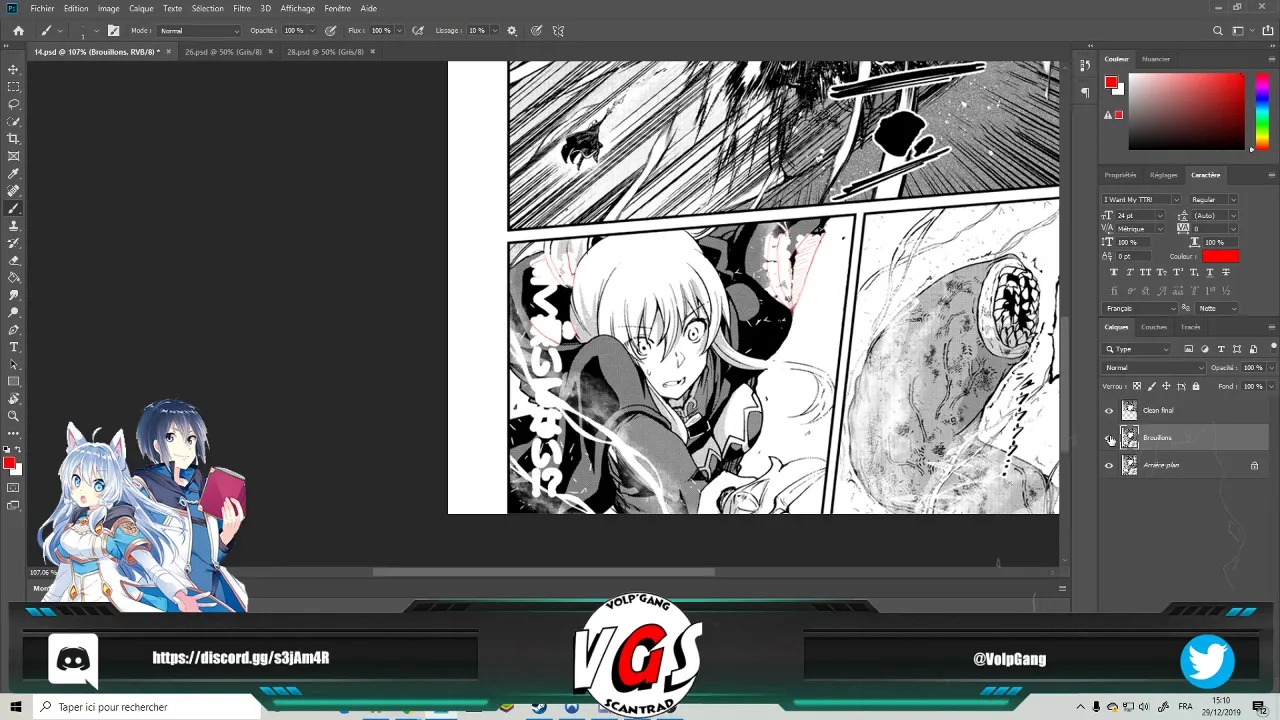This screenshot has height=720, width=1280.
Task: Open the search icon in the top bar
Action: point(1217,31)
